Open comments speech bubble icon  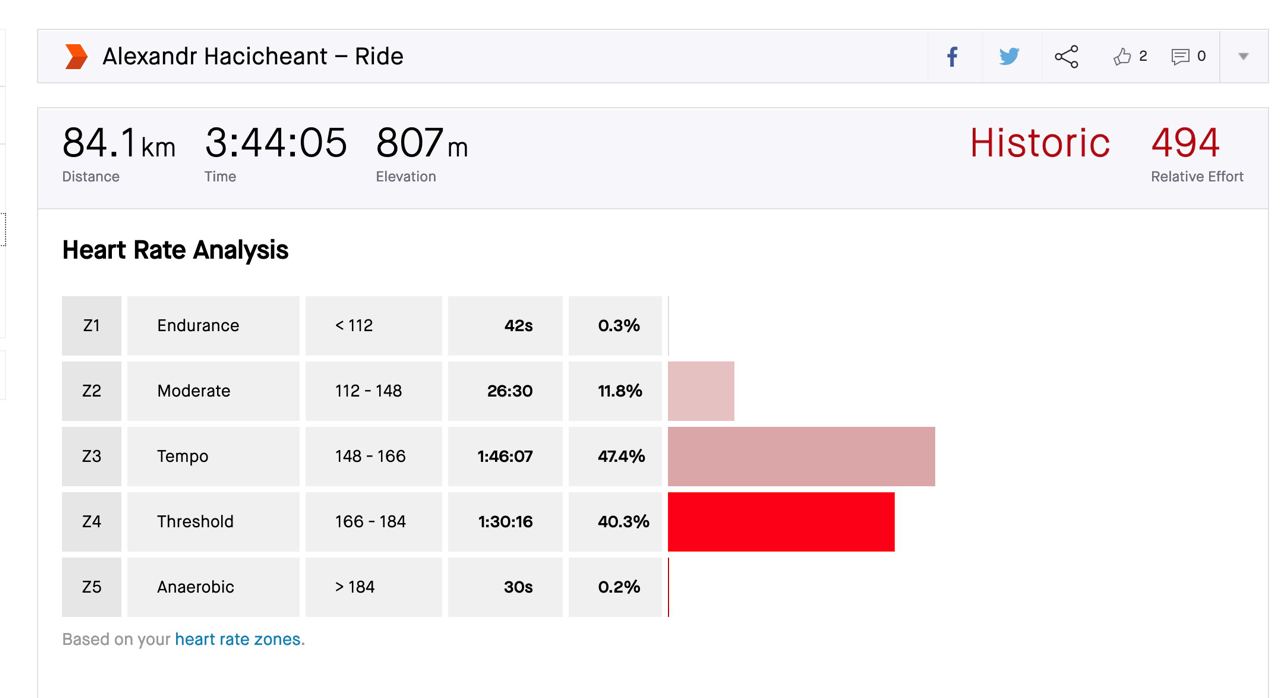coord(1181,57)
